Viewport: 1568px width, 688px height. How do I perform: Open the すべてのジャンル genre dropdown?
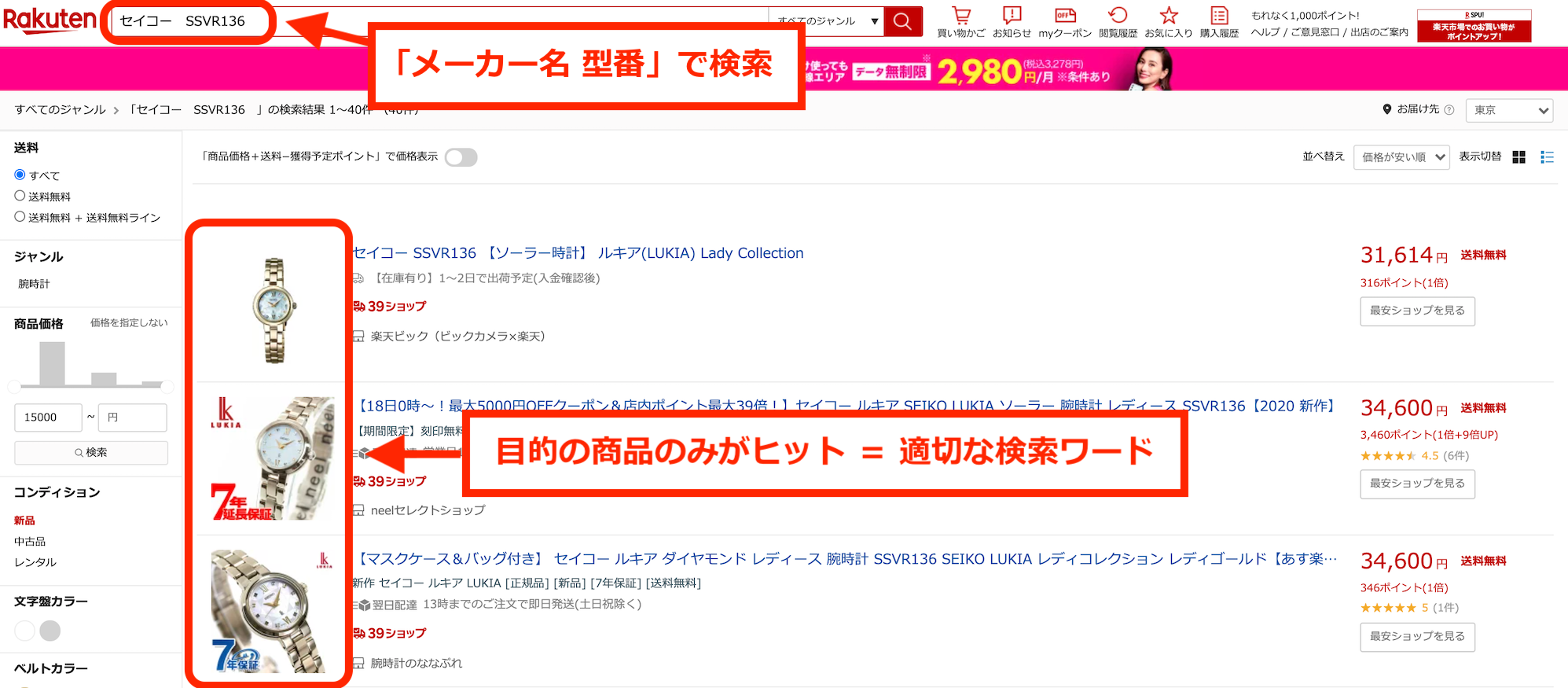[826, 21]
